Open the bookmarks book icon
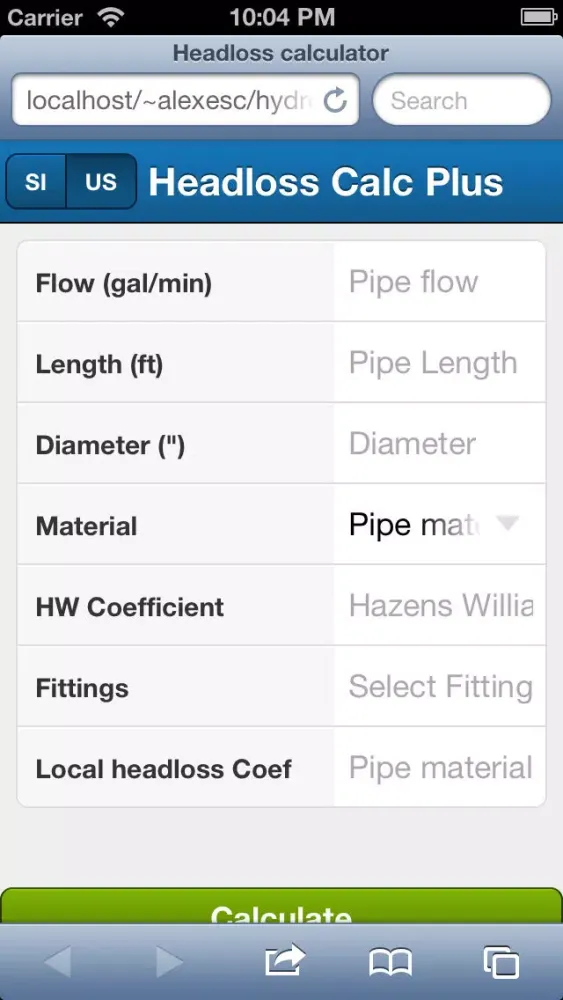Image resolution: width=563 pixels, height=1000 pixels. click(x=390, y=962)
